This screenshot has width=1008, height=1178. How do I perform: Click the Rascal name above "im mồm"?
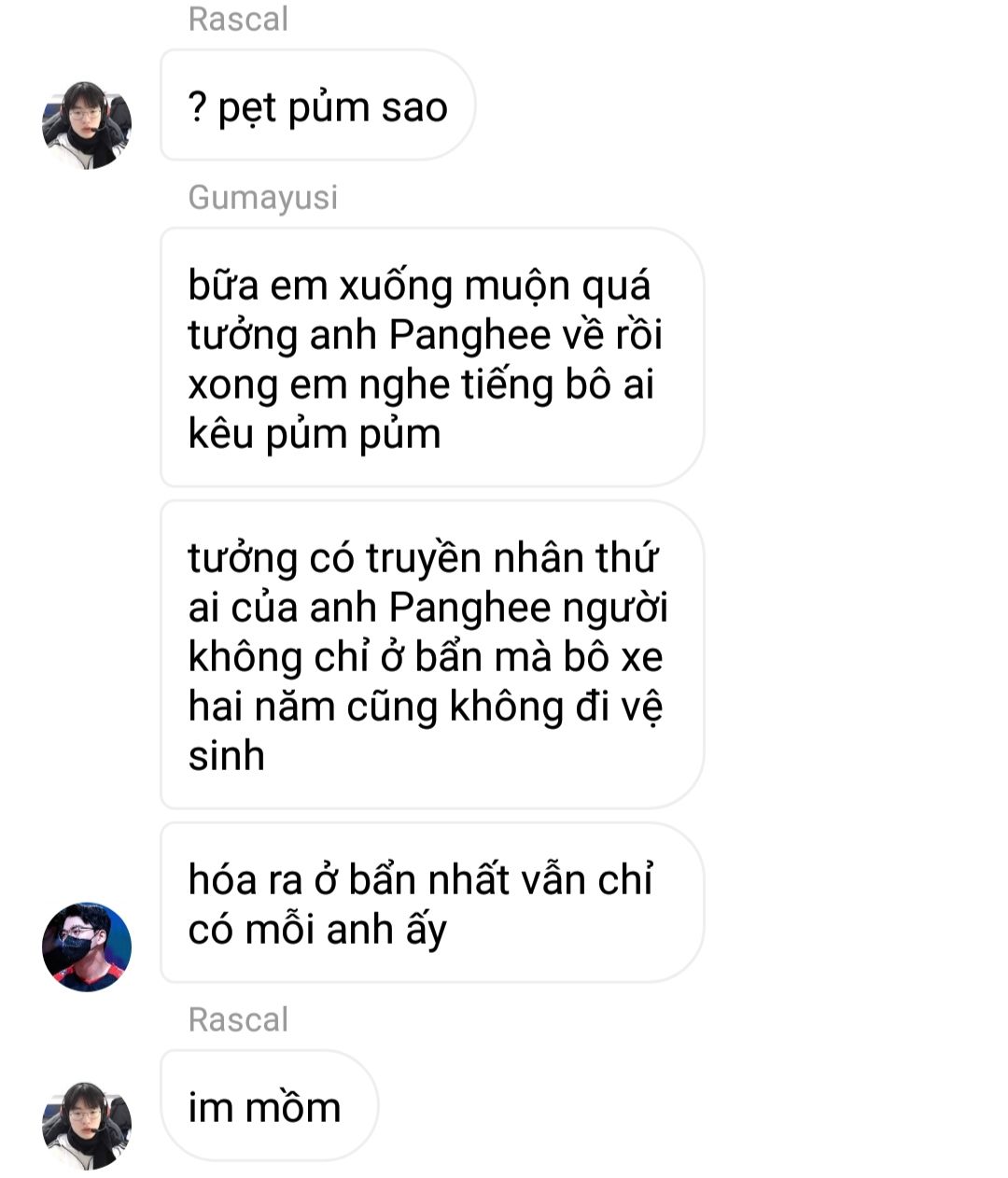click(238, 1019)
